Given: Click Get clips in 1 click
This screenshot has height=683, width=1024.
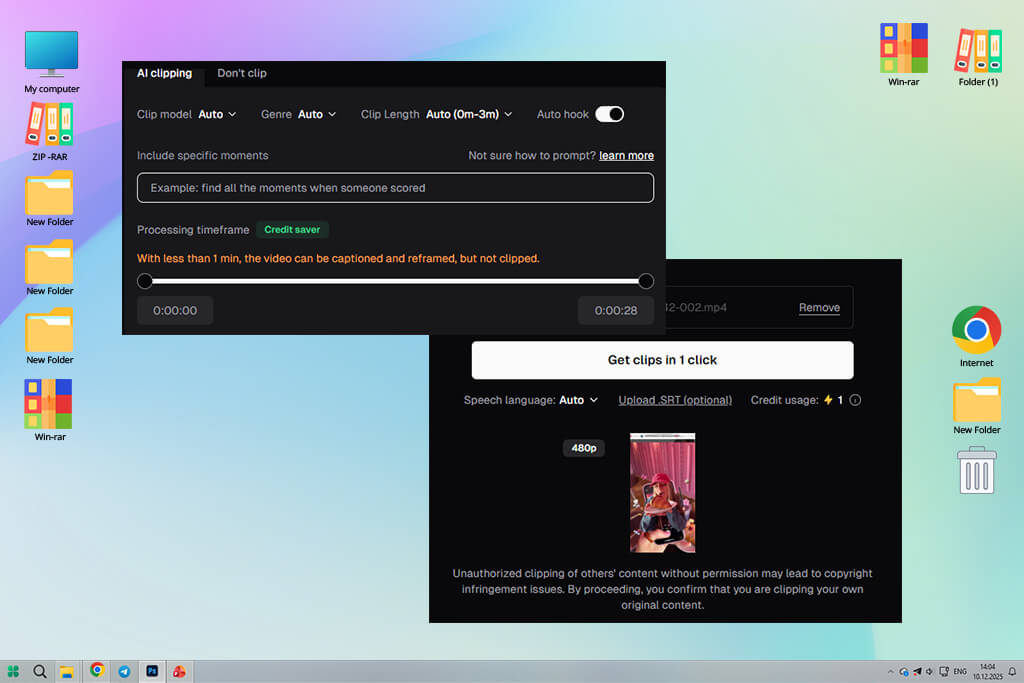Looking at the screenshot, I should click(662, 360).
